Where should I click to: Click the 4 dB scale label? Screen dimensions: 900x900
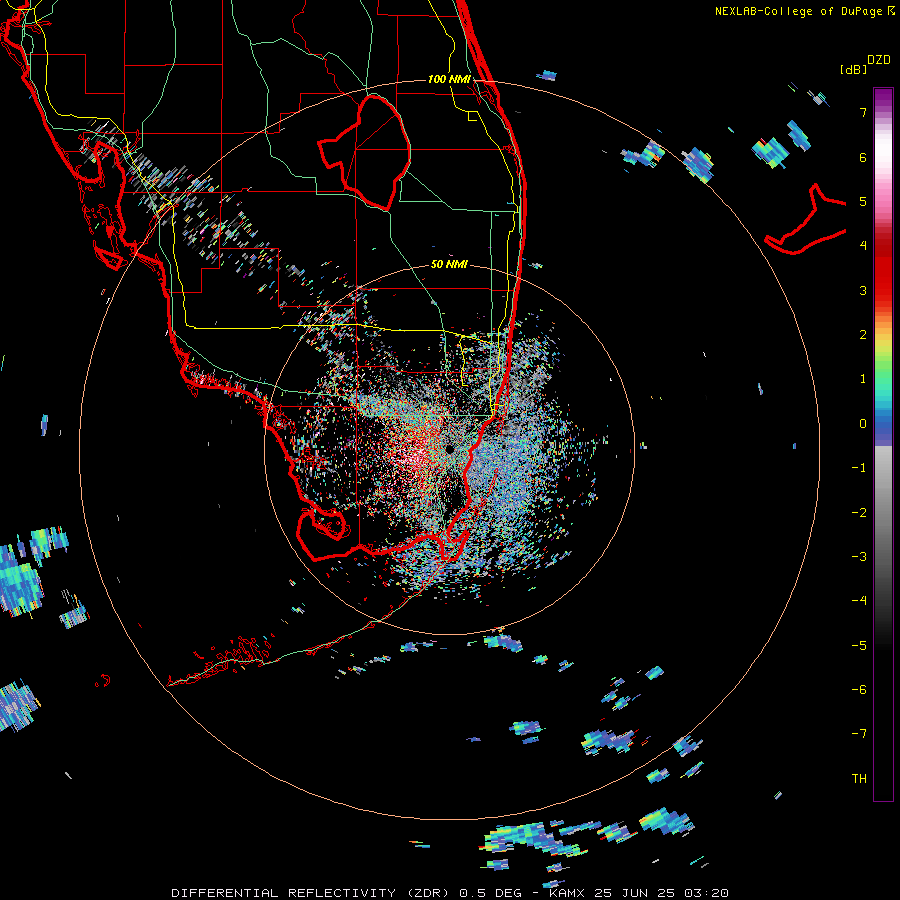click(x=863, y=245)
